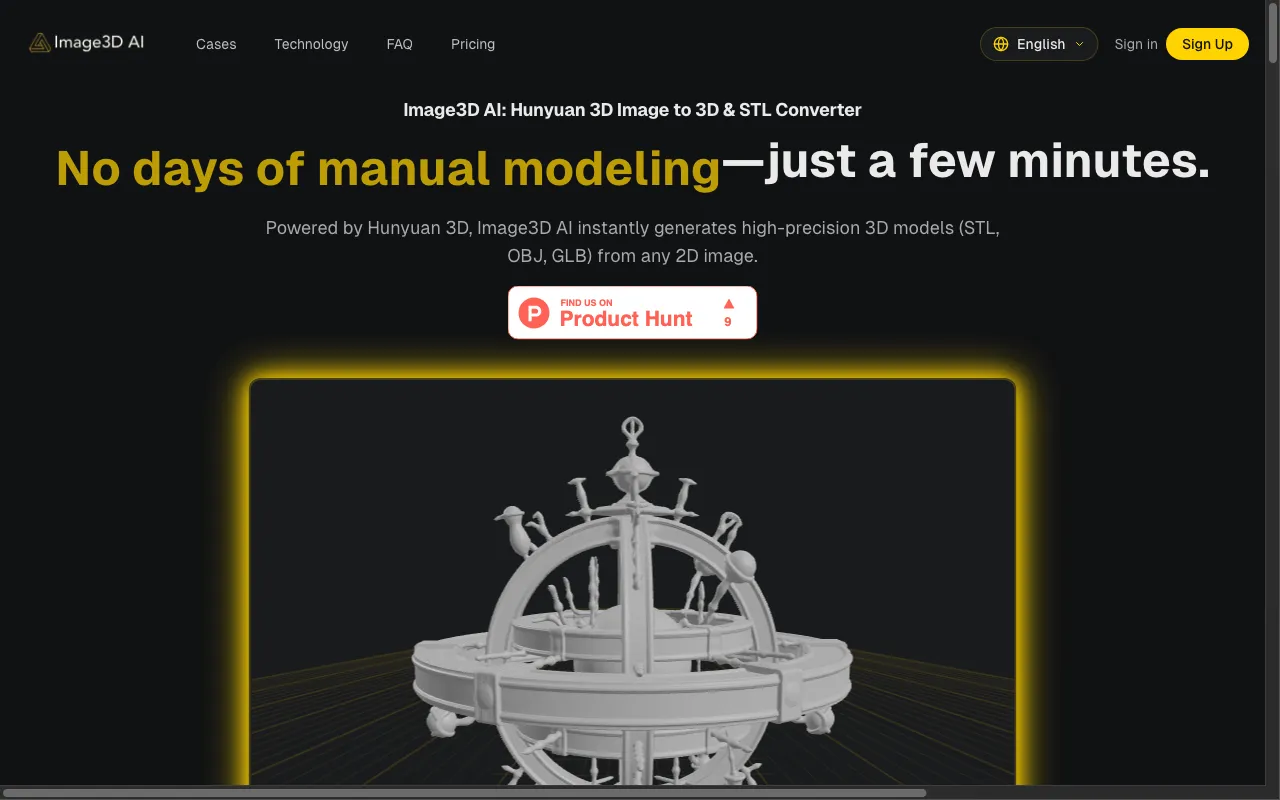
Task: Click the Sign in link
Action: (x=1136, y=44)
